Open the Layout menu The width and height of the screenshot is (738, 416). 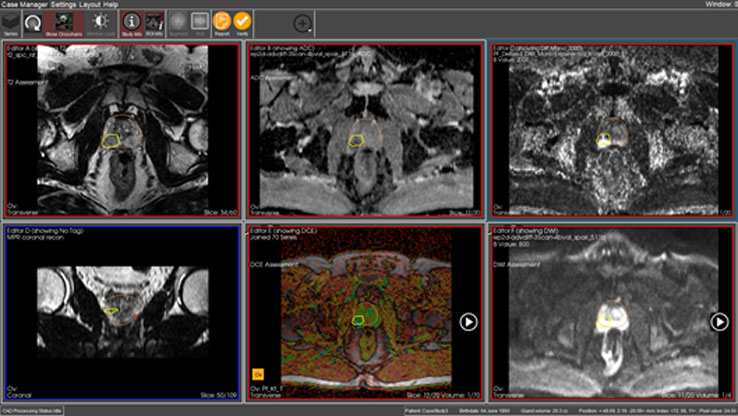click(x=89, y=4)
